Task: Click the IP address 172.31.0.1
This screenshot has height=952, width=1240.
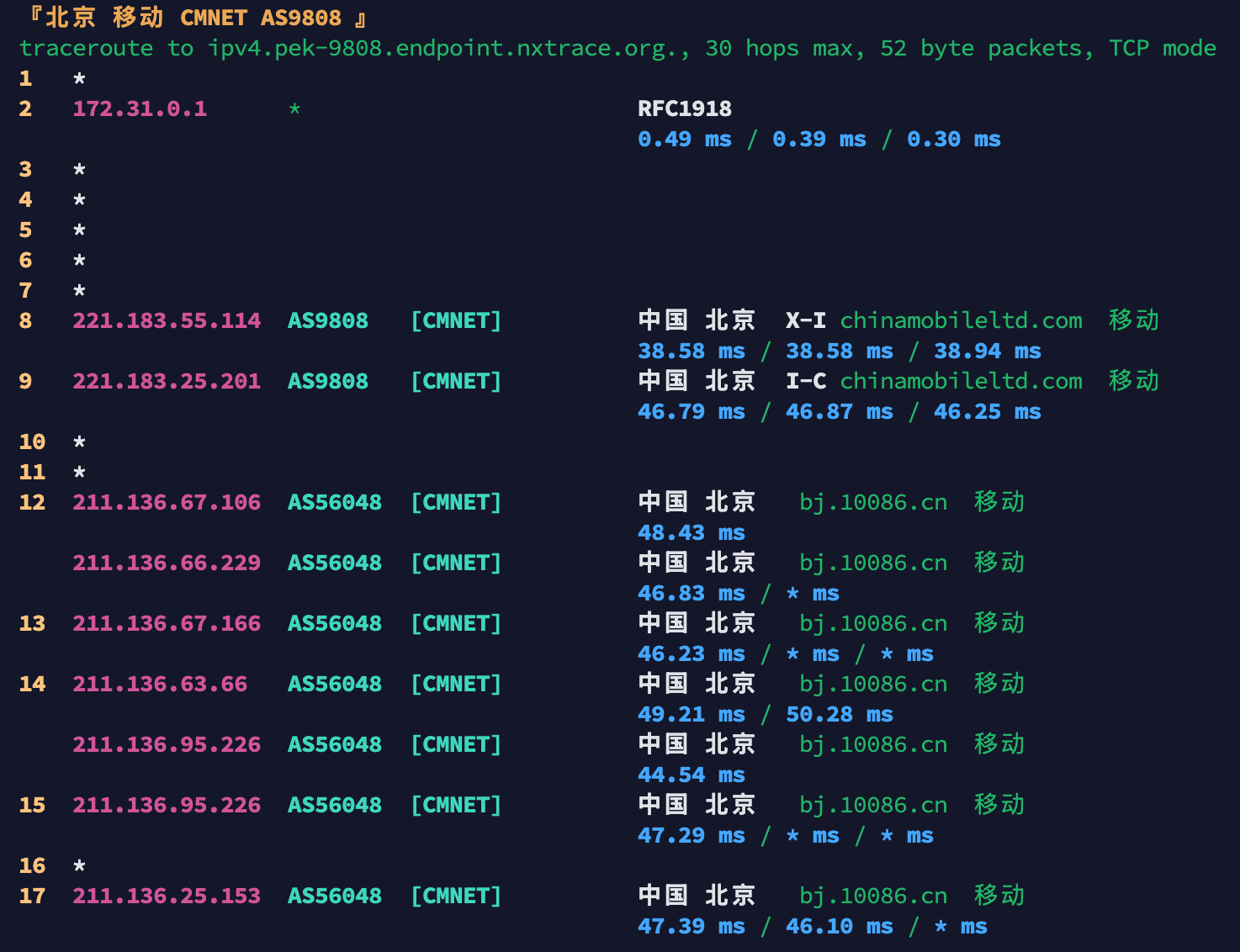Action: [140, 109]
